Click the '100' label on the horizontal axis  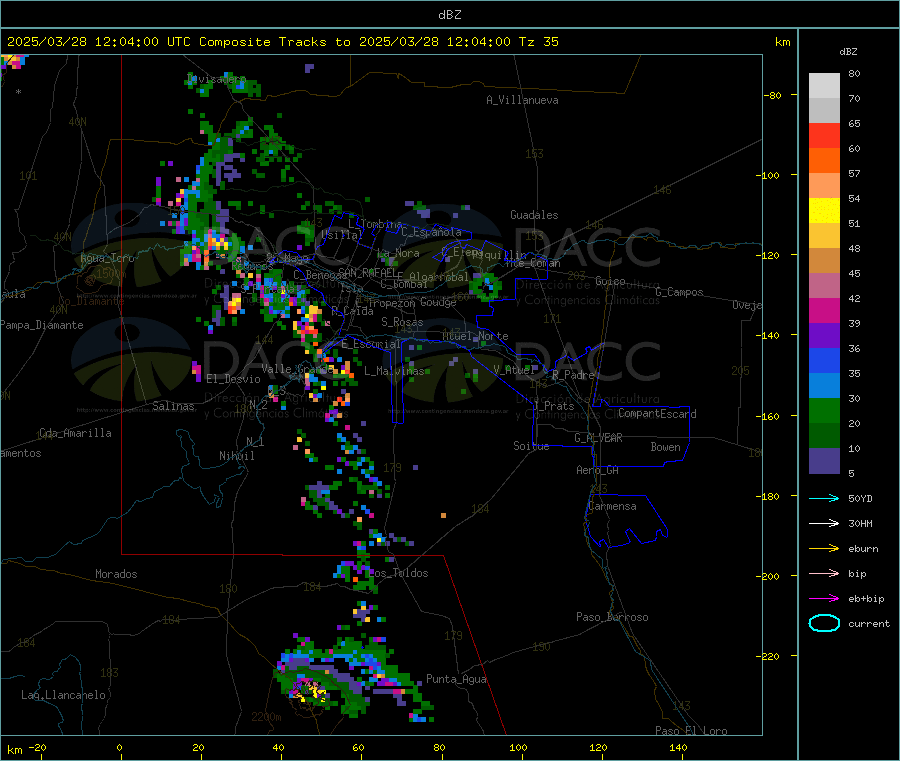click(518, 747)
